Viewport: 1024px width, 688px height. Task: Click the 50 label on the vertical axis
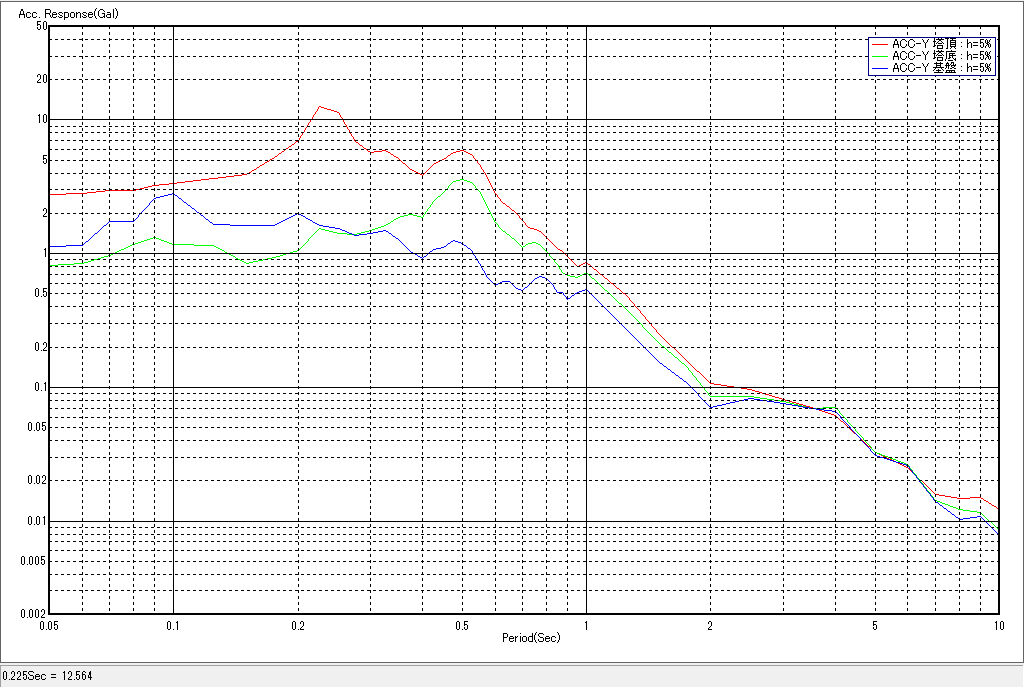42,26
